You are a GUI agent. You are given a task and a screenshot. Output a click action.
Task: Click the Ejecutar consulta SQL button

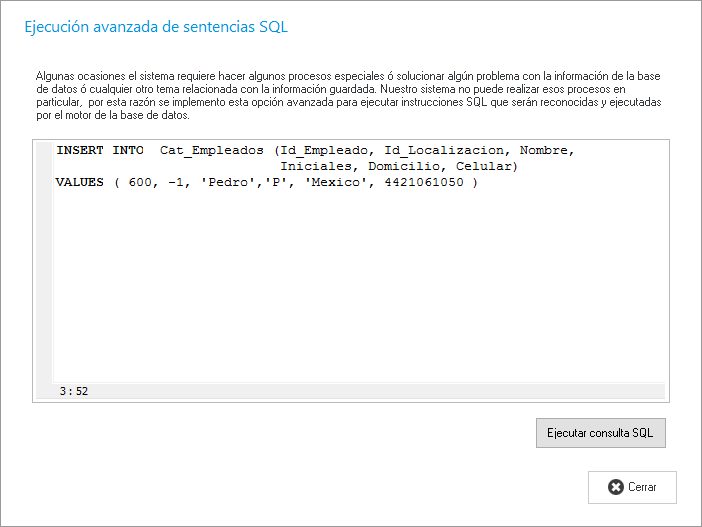coord(600,433)
